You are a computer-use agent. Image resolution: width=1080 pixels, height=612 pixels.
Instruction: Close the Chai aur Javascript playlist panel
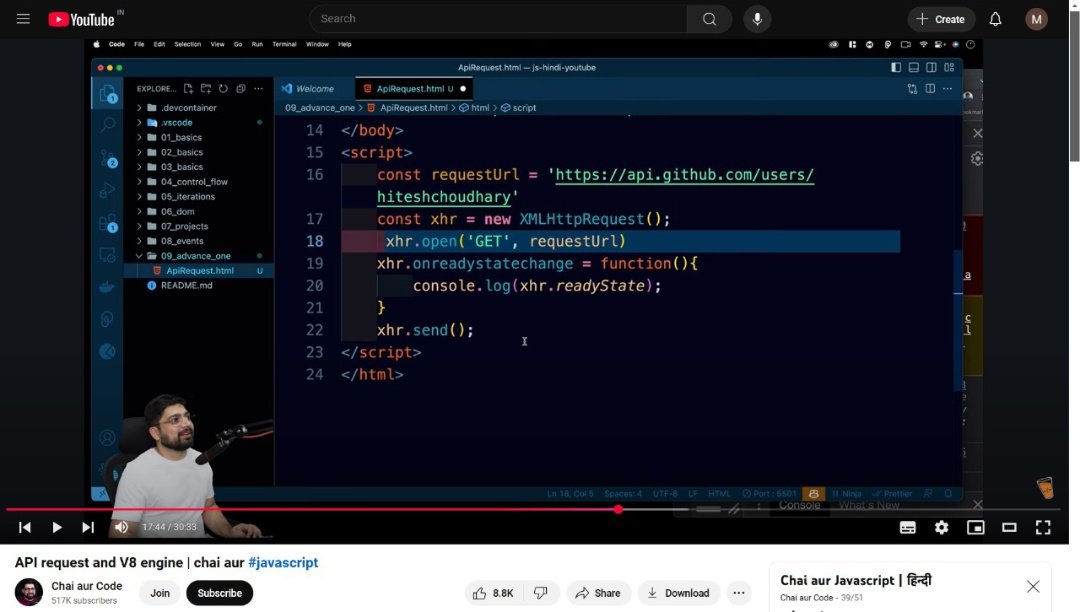1032,587
